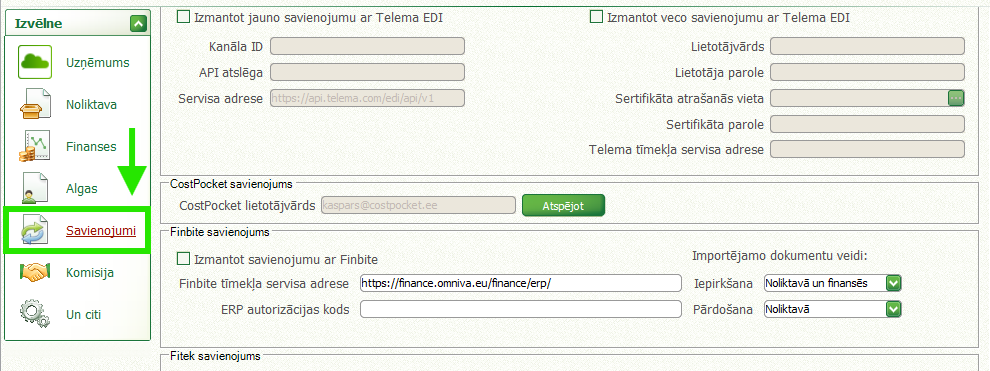The width and height of the screenshot is (990, 371).
Task: Open the Iepirkšana dropdown list
Action: click(892, 283)
